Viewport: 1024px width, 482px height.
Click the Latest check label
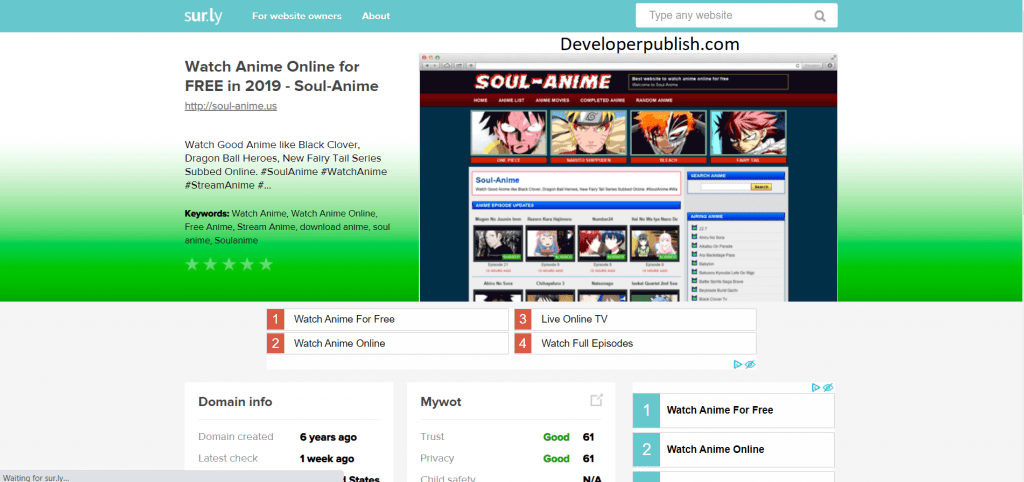point(228,458)
